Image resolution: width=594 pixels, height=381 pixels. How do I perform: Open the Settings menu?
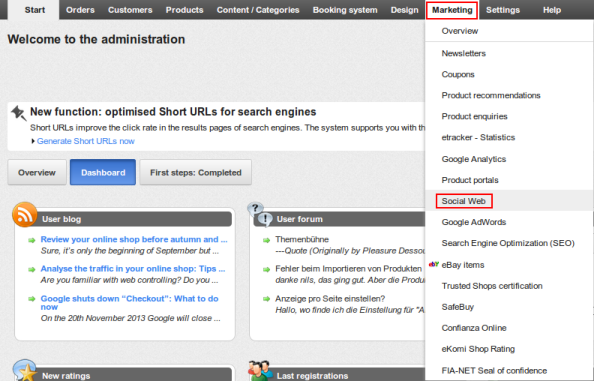click(503, 10)
